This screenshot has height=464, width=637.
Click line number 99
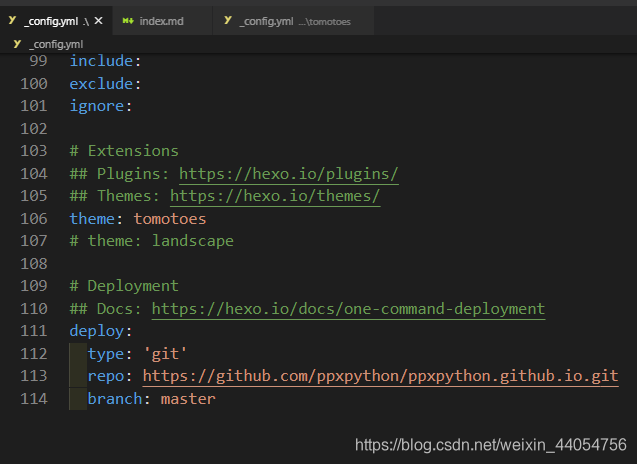(38, 61)
